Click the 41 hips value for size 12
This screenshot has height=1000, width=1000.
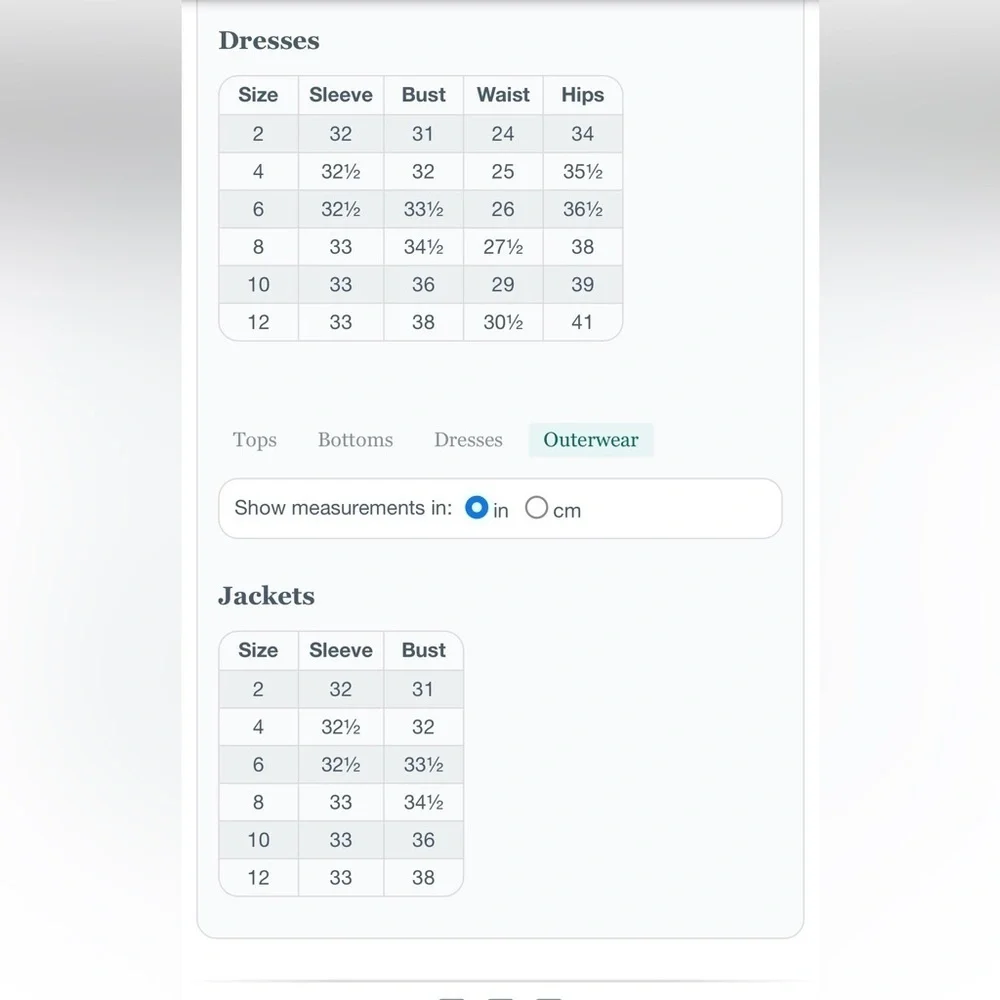pos(582,322)
